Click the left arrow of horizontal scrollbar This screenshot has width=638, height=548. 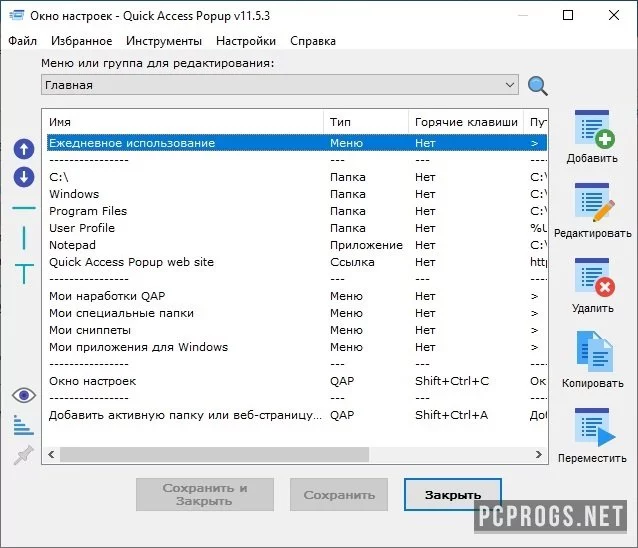click(51, 454)
